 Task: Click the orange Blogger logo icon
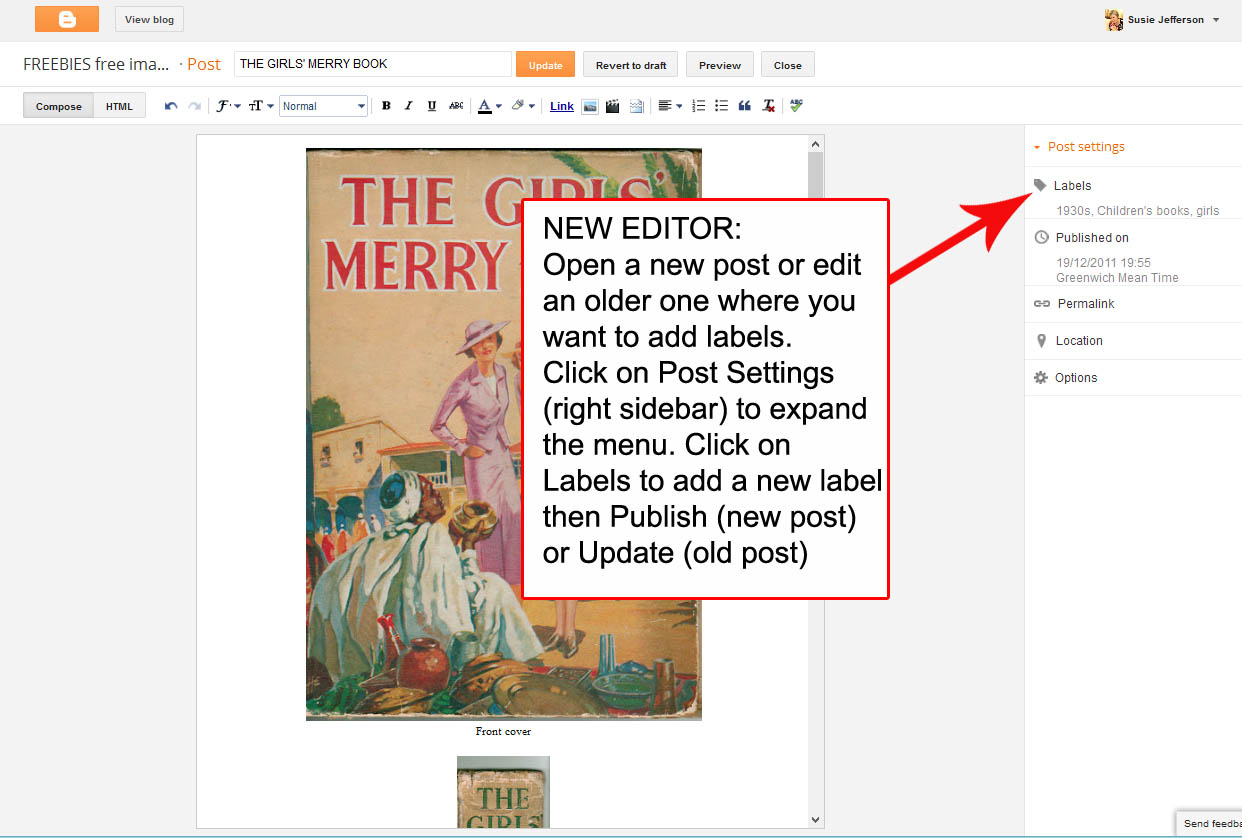[x=67, y=19]
